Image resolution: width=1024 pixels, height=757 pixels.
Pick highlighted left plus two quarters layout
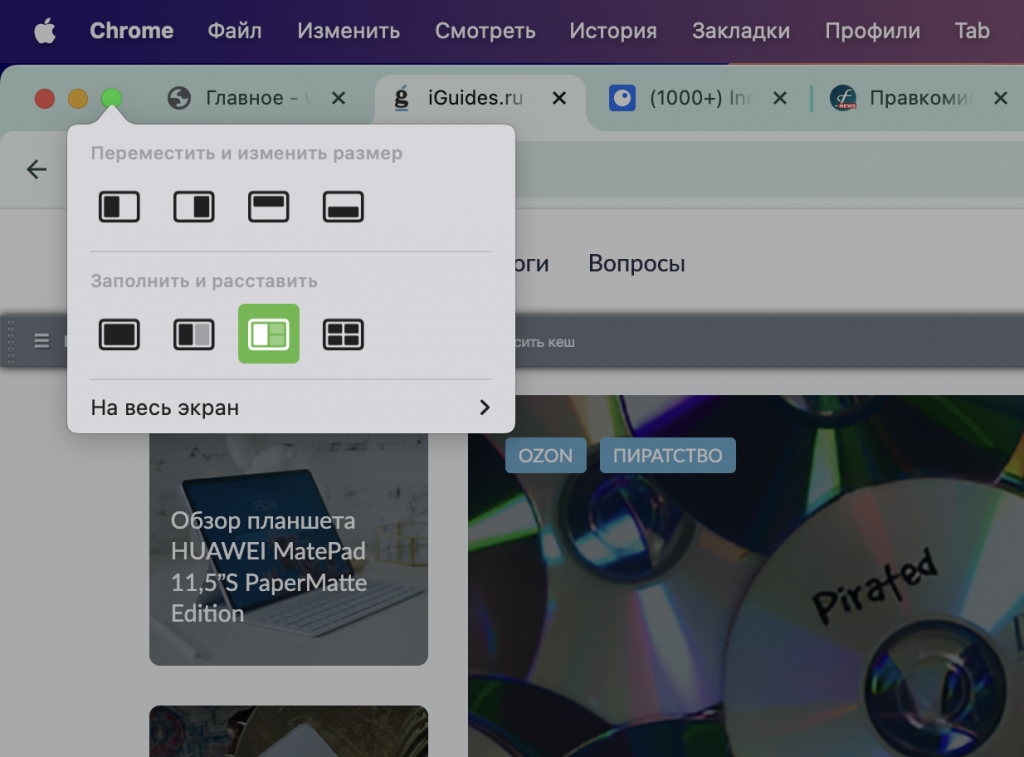[x=268, y=334]
